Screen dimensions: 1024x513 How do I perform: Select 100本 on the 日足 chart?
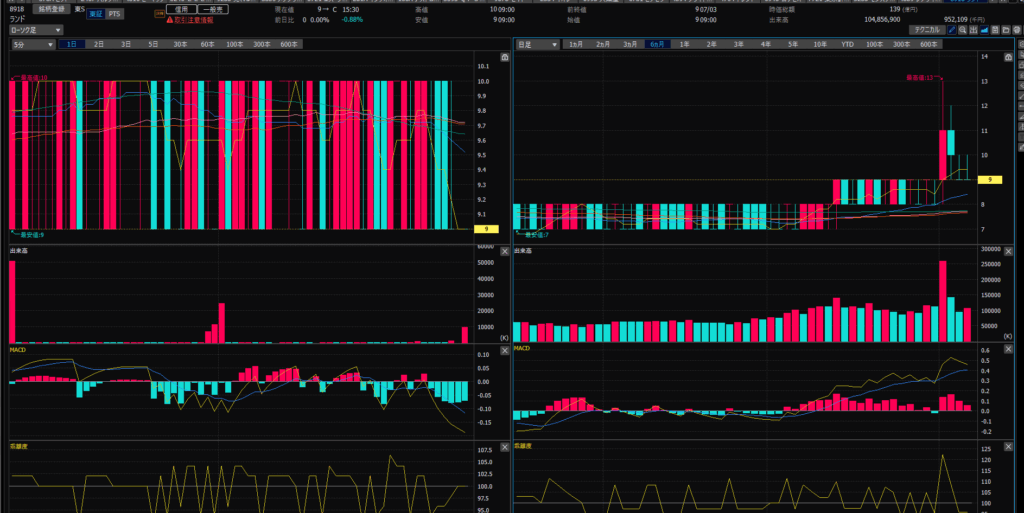point(874,44)
